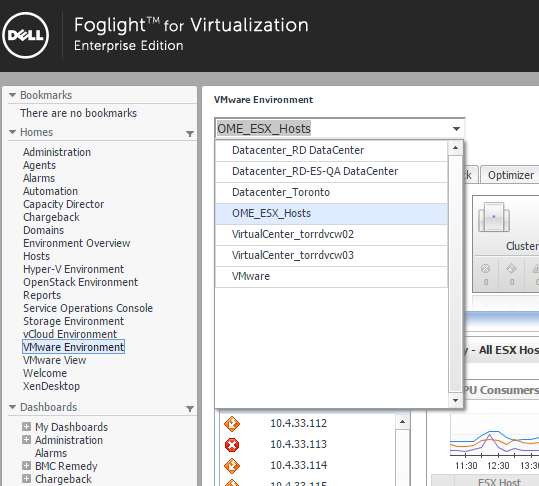Select host 10.4.33.113
Viewport: 539px width, 486px height.
(298, 444)
